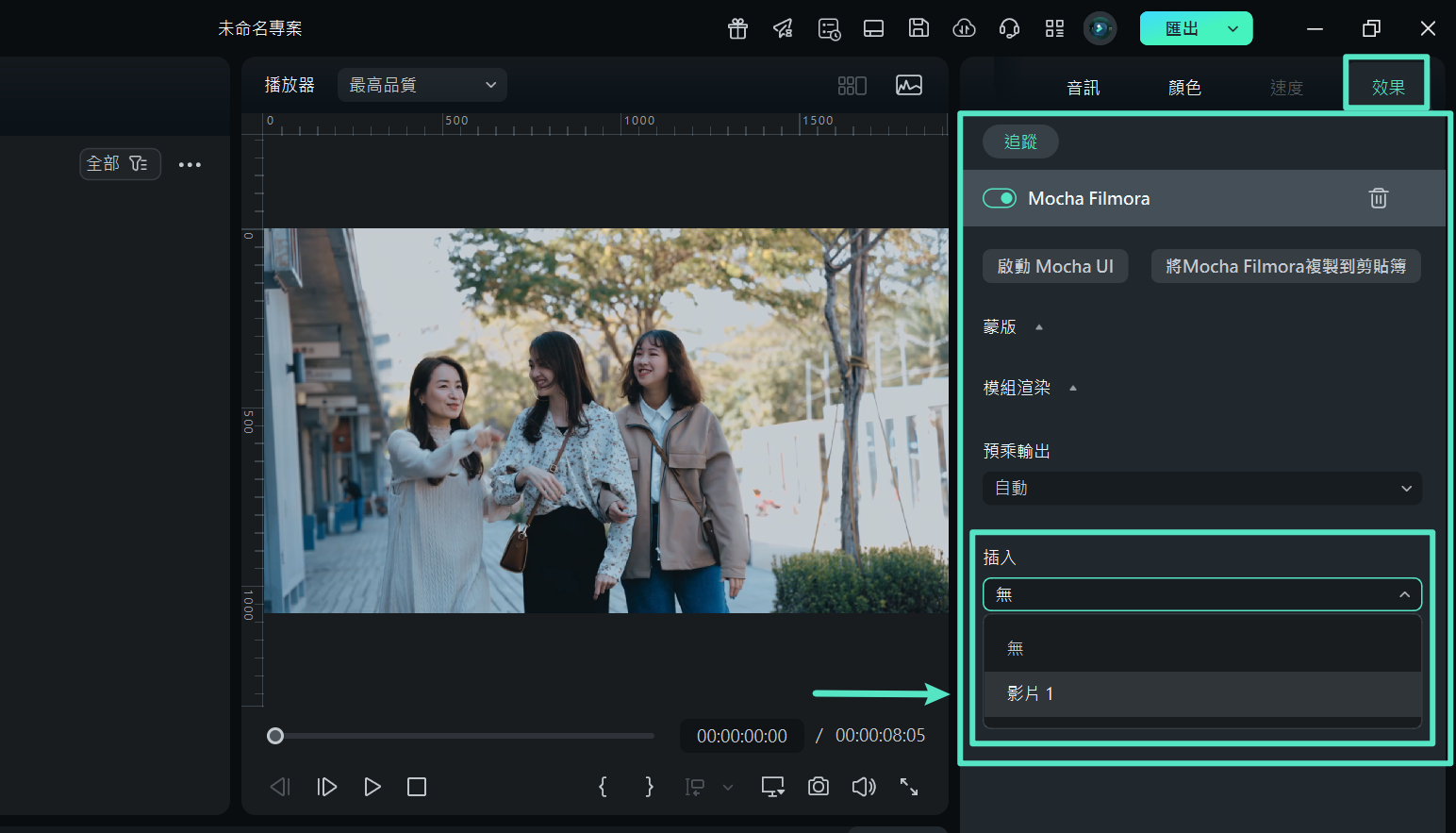Open the apps grid icon
The image size is (1456, 833).
pyautogui.click(x=1054, y=28)
